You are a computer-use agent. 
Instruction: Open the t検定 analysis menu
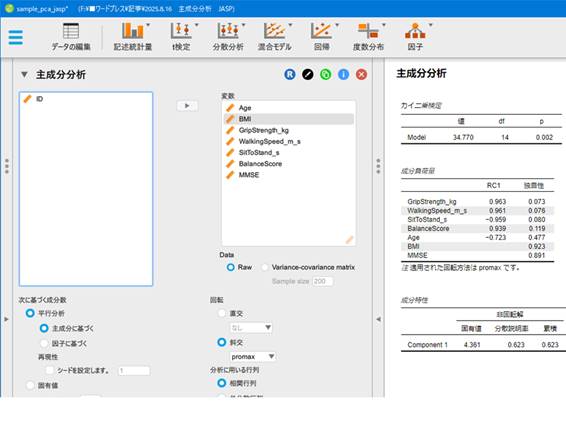182,36
